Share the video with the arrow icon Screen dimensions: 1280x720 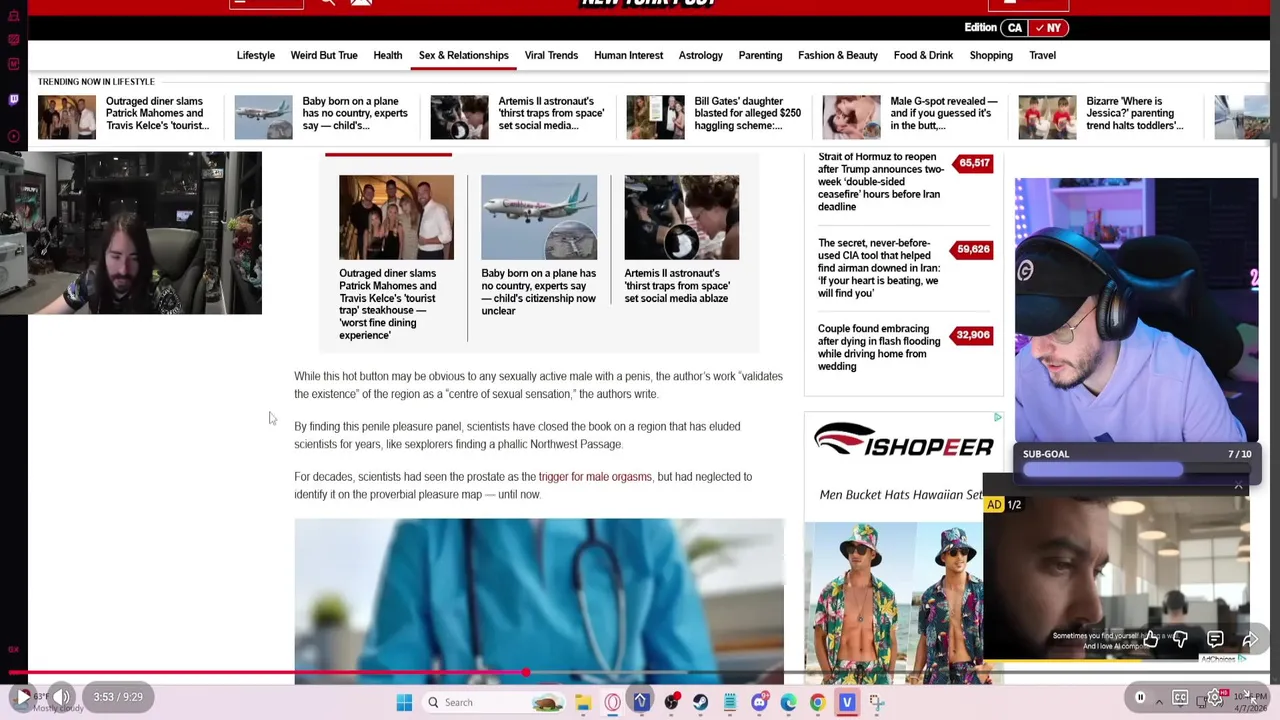coord(1250,639)
